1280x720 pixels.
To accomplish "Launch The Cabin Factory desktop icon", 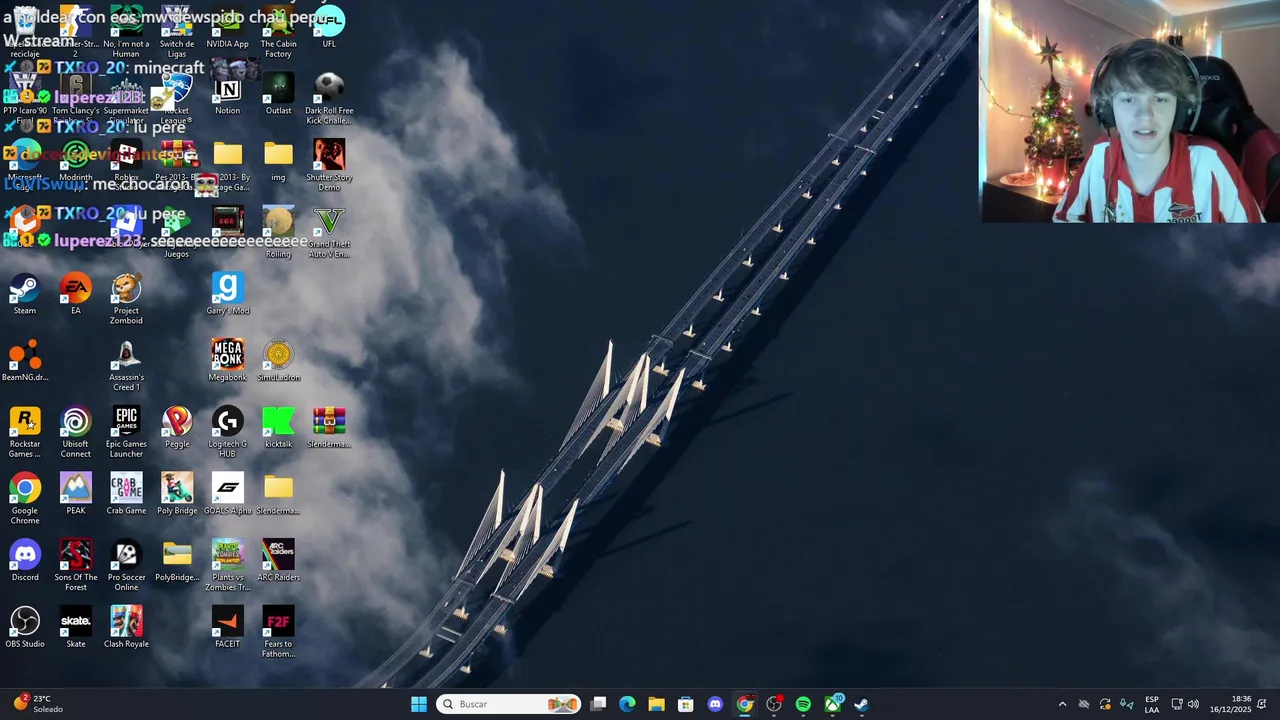I will pos(278,33).
